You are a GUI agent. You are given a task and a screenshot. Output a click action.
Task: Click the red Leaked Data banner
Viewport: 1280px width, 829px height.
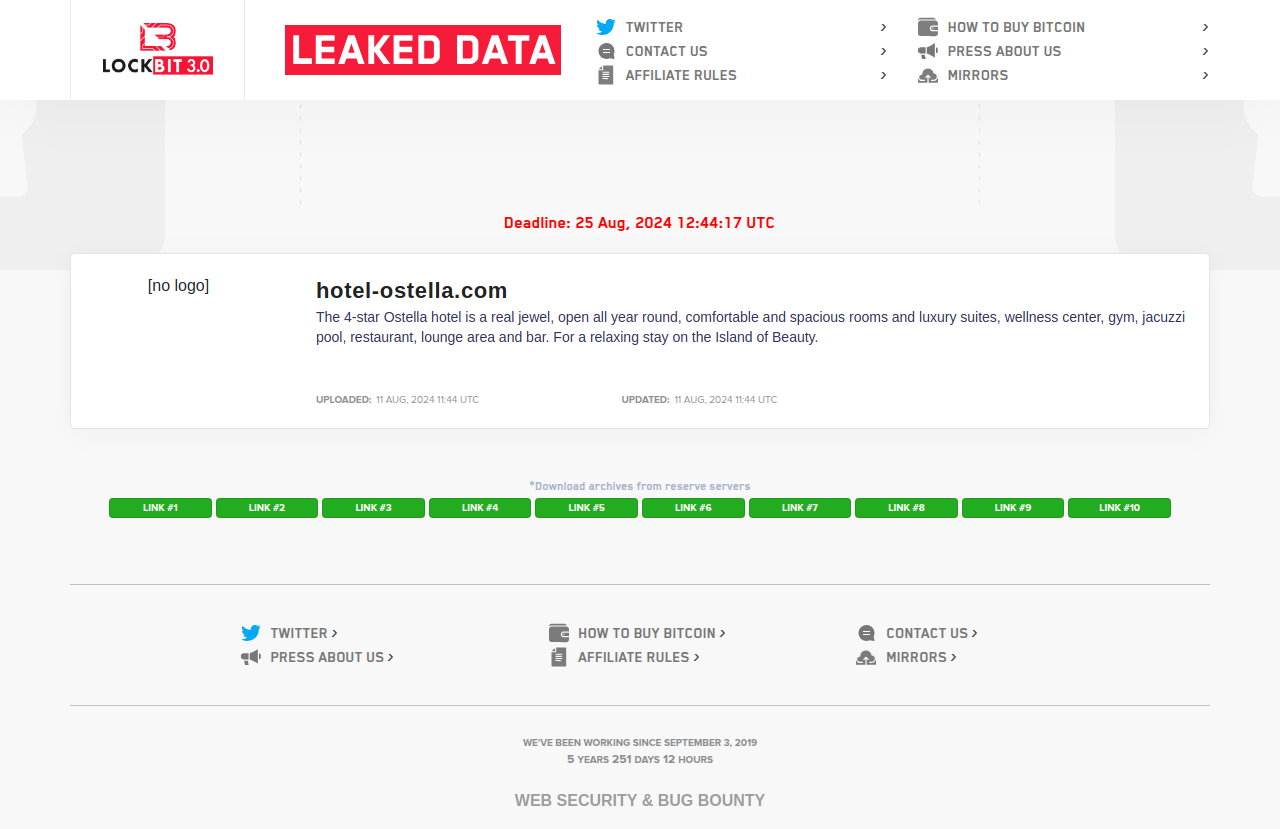(x=423, y=50)
